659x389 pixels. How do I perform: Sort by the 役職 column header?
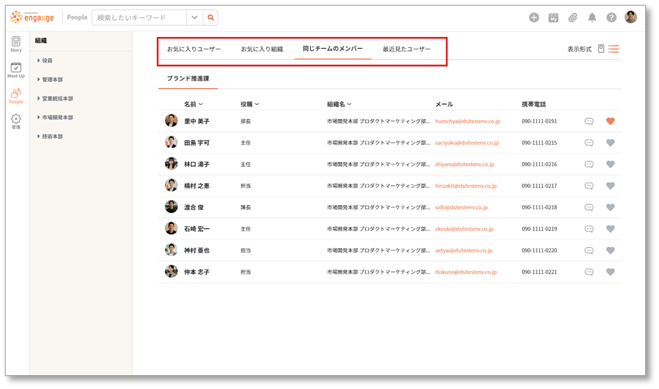pyautogui.click(x=249, y=104)
